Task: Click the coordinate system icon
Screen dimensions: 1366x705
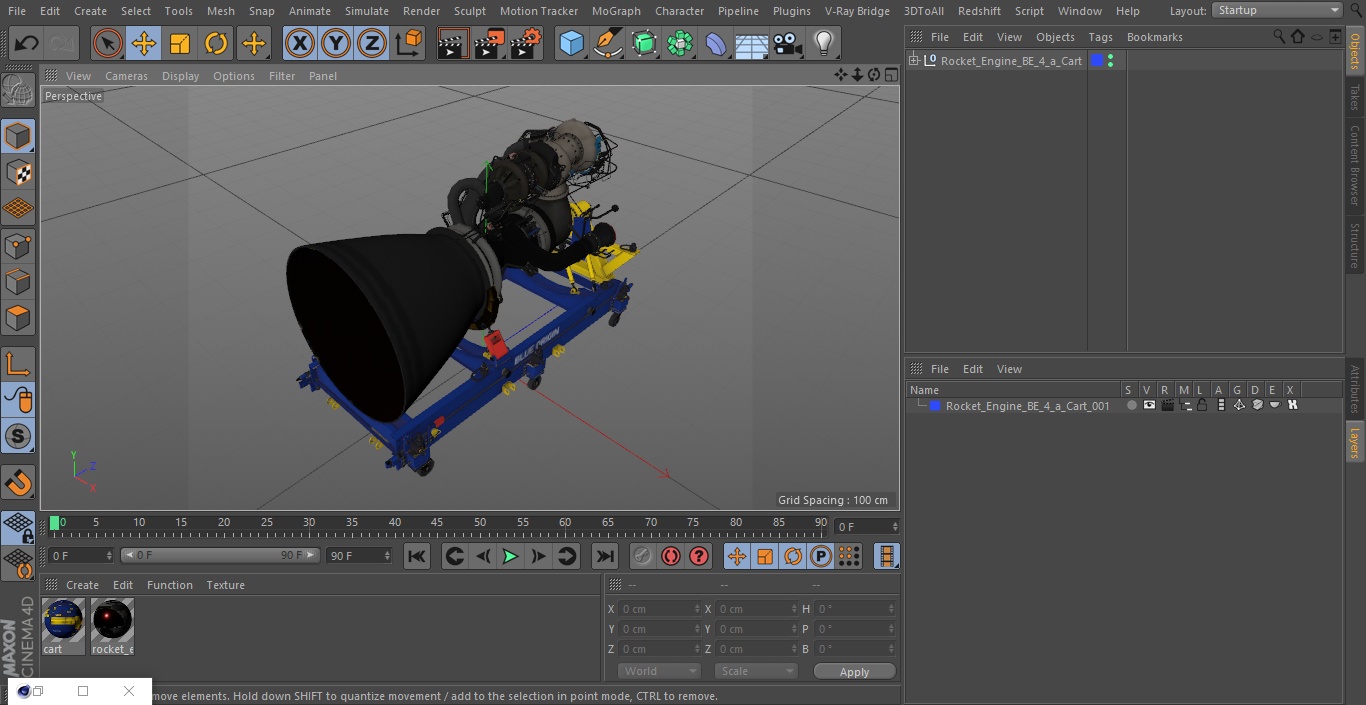Action: click(x=409, y=44)
